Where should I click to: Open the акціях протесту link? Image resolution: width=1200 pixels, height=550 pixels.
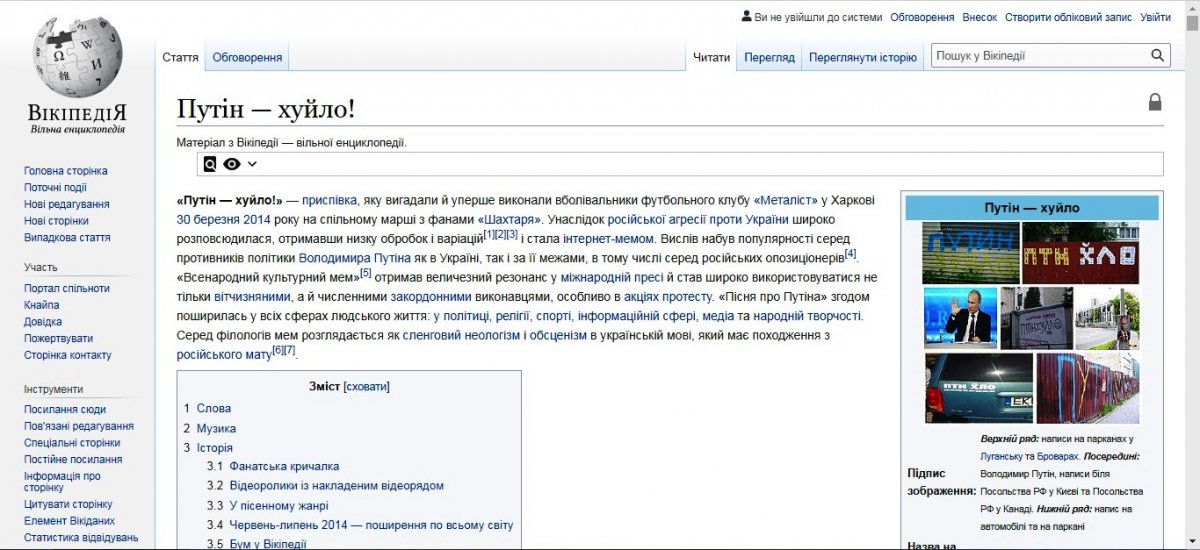tap(668, 296)
